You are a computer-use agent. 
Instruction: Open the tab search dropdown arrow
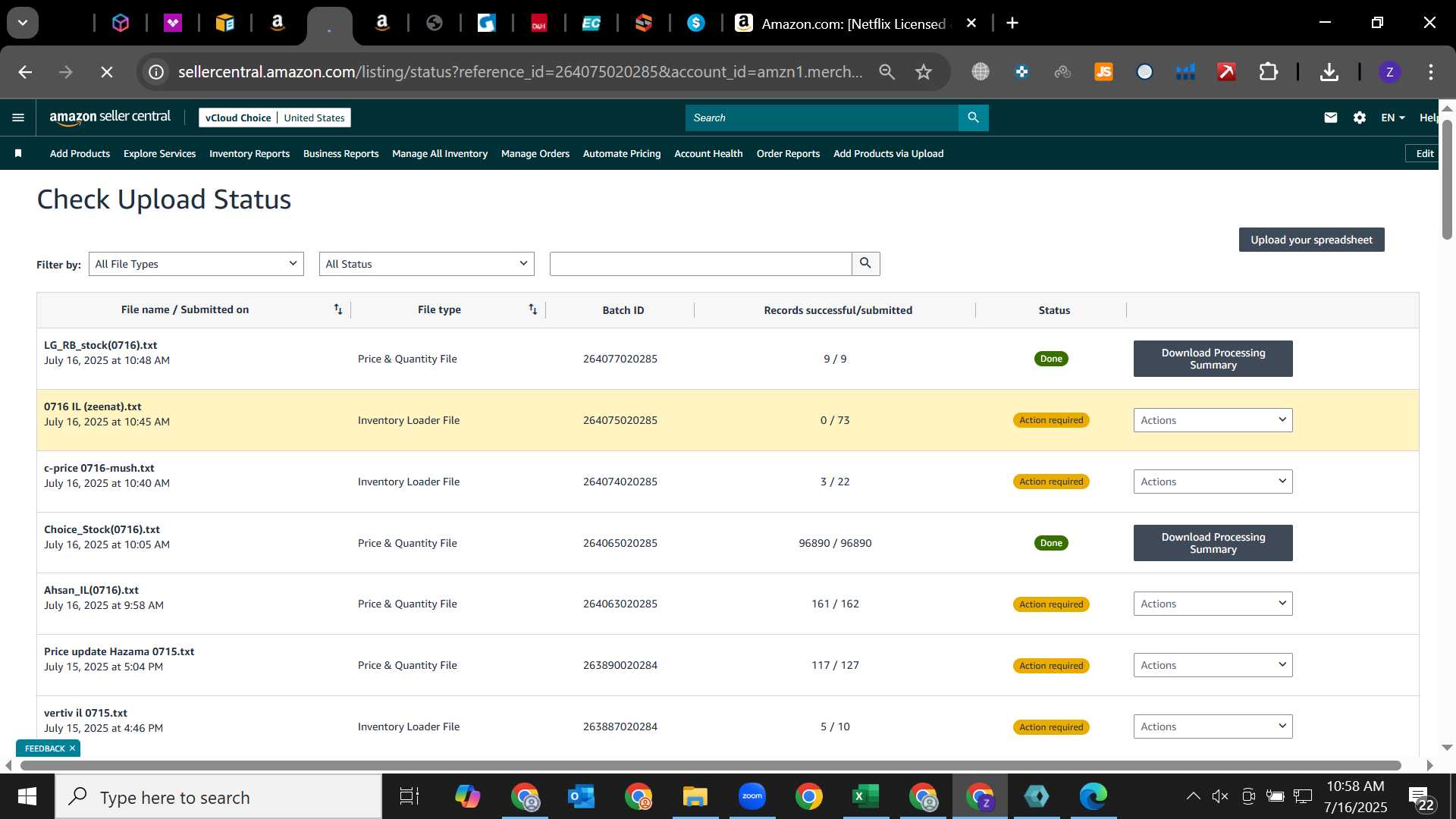pyautogui.click(x=23, y=23)
